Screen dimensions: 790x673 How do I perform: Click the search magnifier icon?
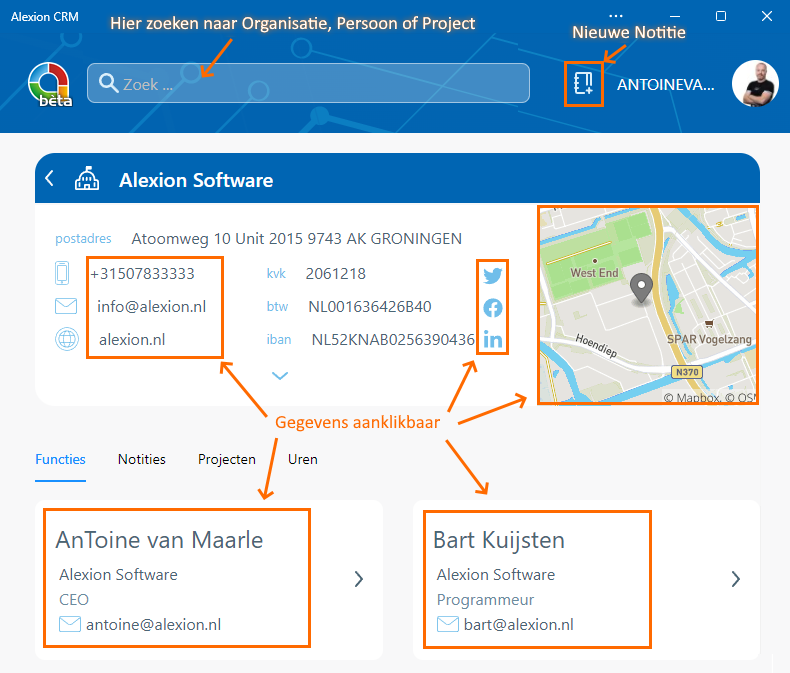pyautogui.click(x=108, y=83)
